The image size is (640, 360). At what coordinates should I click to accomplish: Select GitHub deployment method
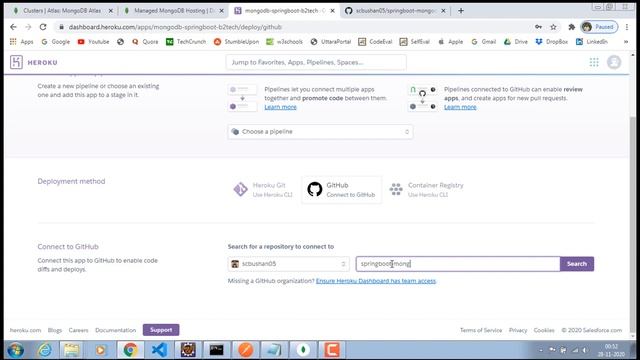342,189
